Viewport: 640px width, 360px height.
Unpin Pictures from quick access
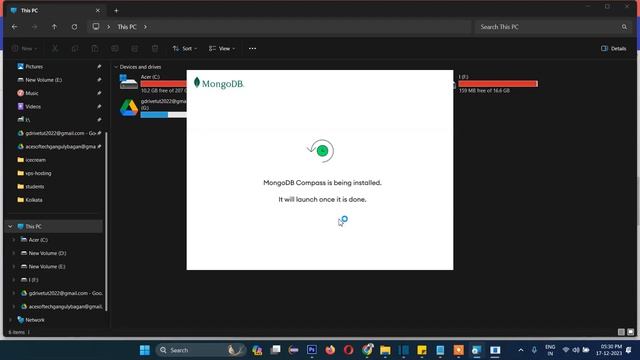pyautogui.click(x=99, y=67)
